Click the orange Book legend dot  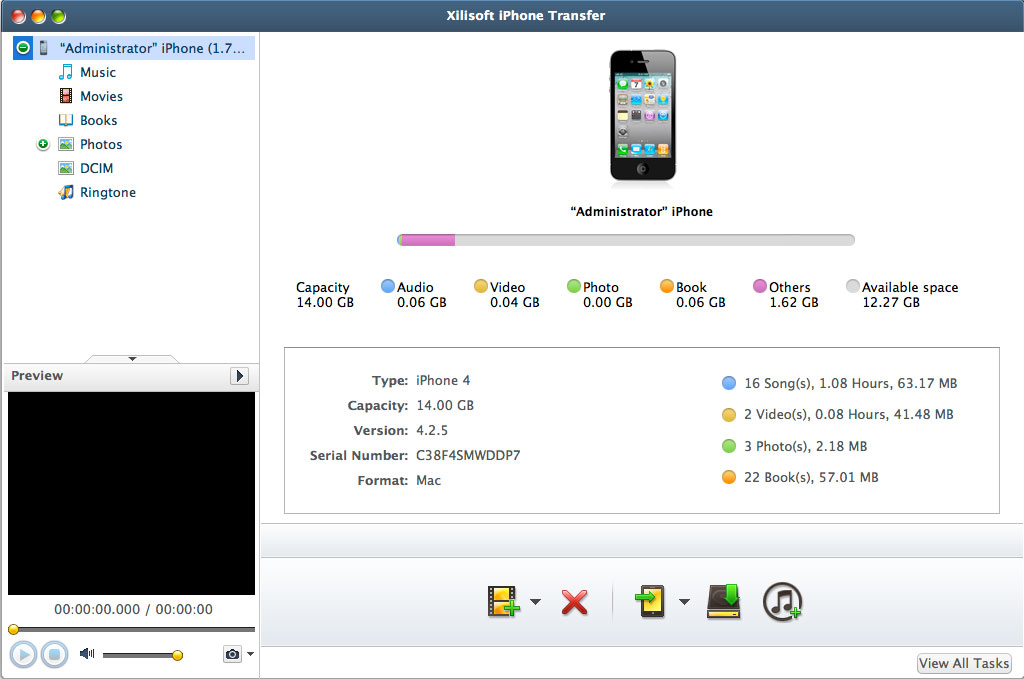(667, 286)
